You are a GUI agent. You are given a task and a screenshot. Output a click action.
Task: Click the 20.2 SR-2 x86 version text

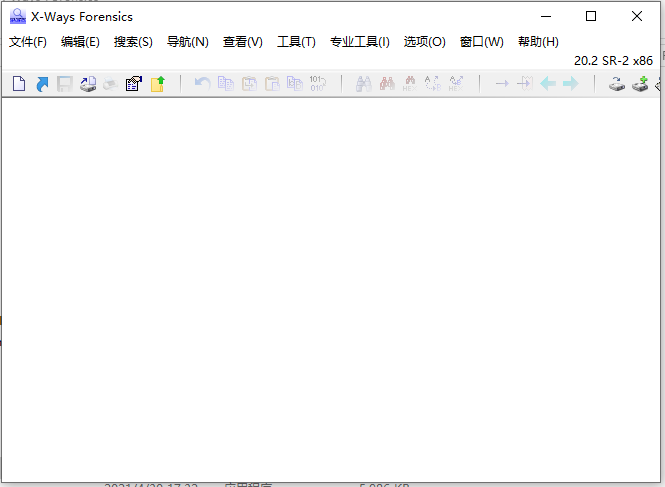pos(613,61)
